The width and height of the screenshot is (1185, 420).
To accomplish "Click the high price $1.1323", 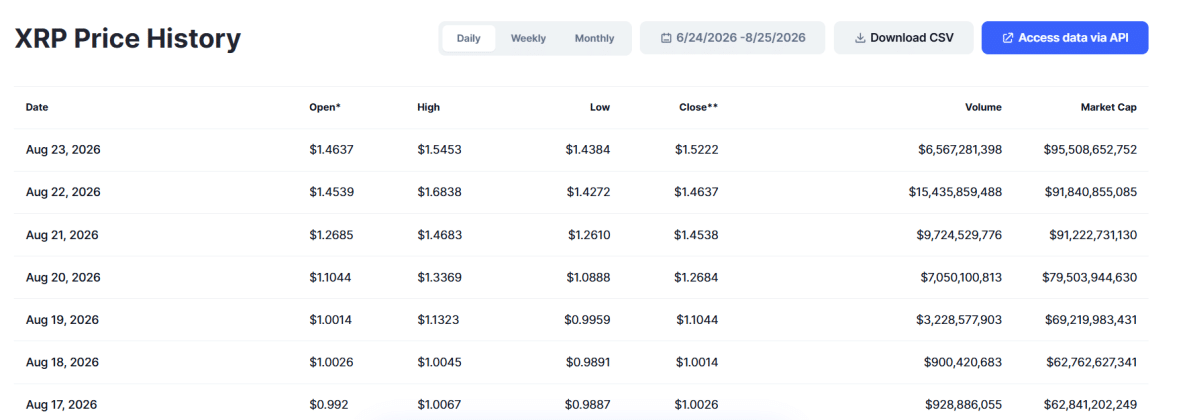I will click(438, 320).
